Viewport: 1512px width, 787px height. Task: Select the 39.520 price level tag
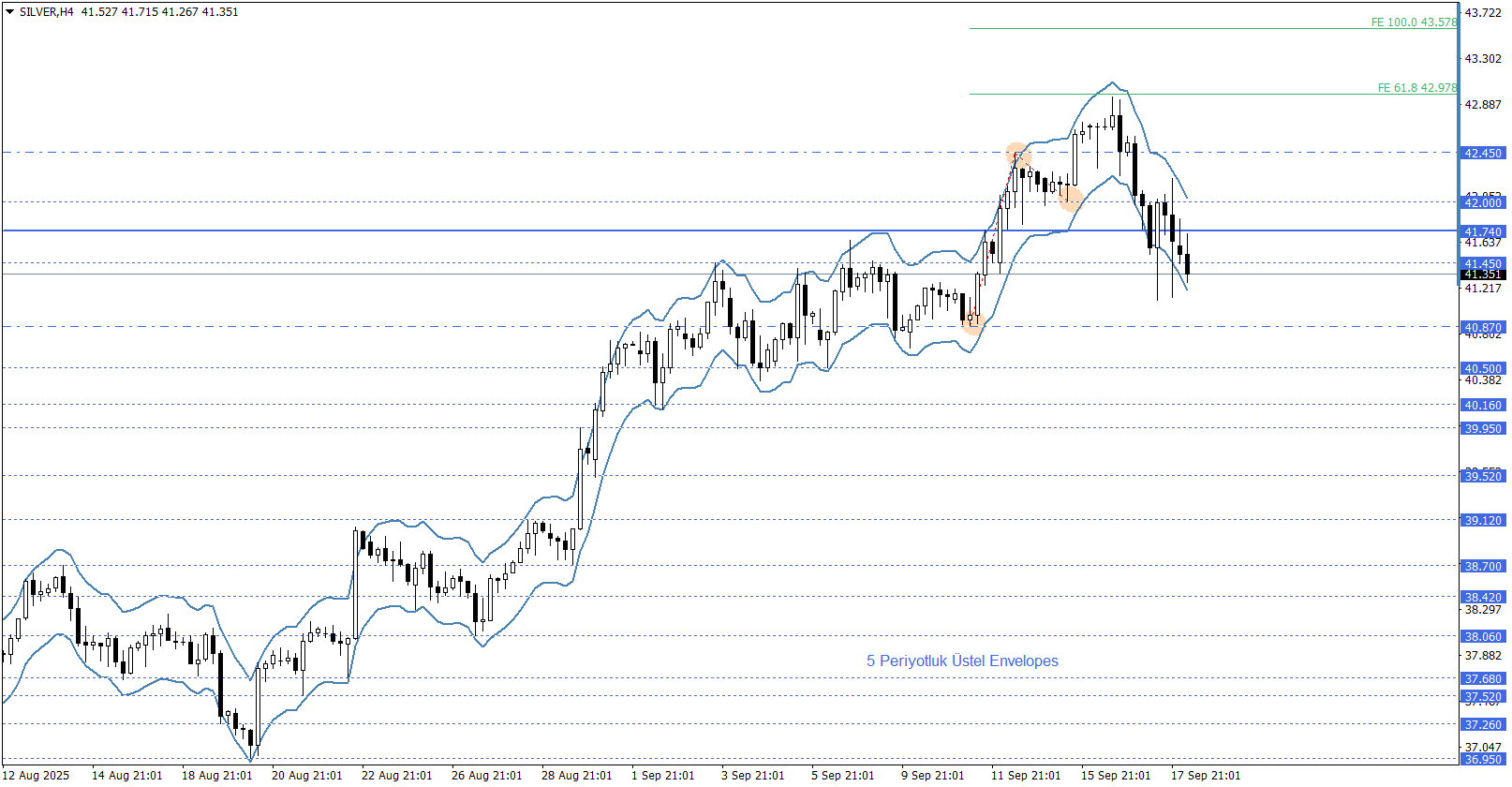tap(1483, 477)
